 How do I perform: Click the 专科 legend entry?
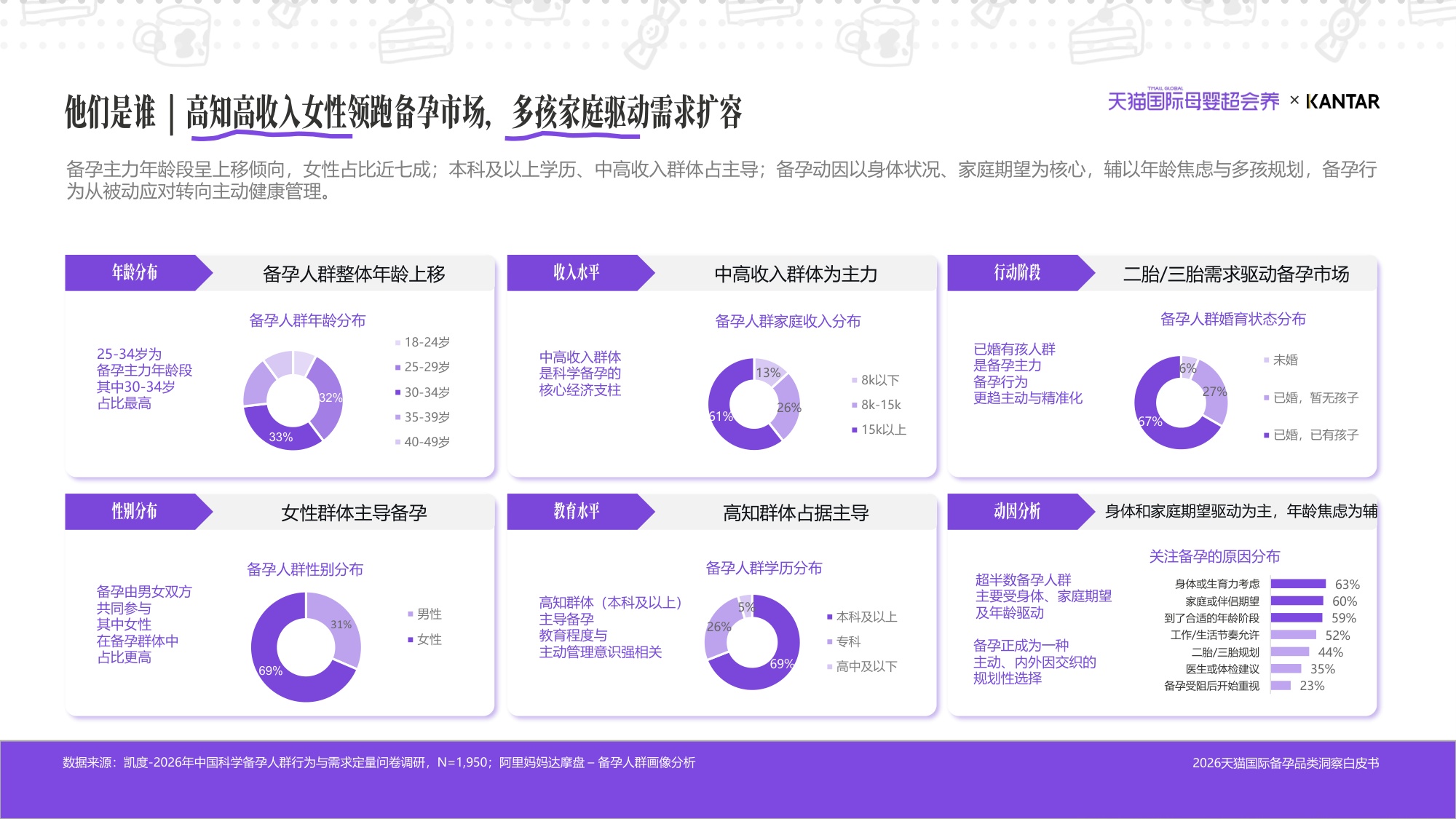[844, 641]
